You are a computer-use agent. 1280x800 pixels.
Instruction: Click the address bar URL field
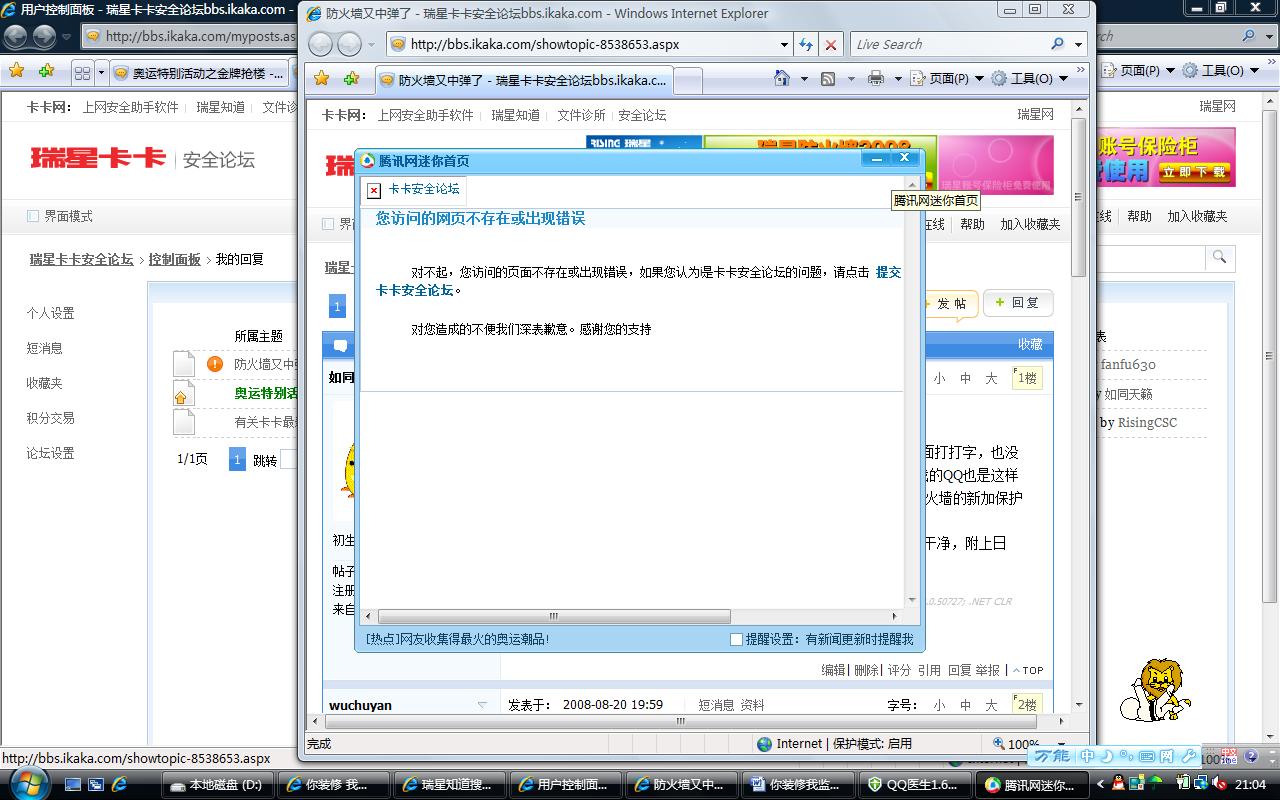(592, 44)
